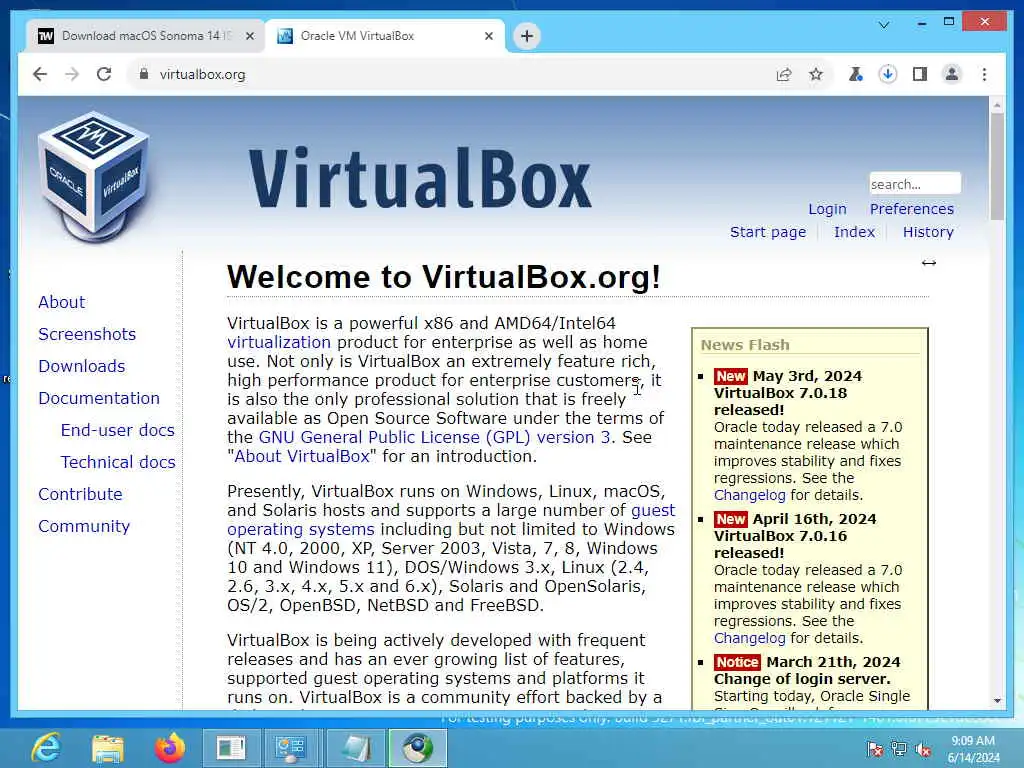The width and height of the screenshot is (1024, 768).
Task: Open Changelog link for VirtualBox 7.0.18
Action: (749, 495)
